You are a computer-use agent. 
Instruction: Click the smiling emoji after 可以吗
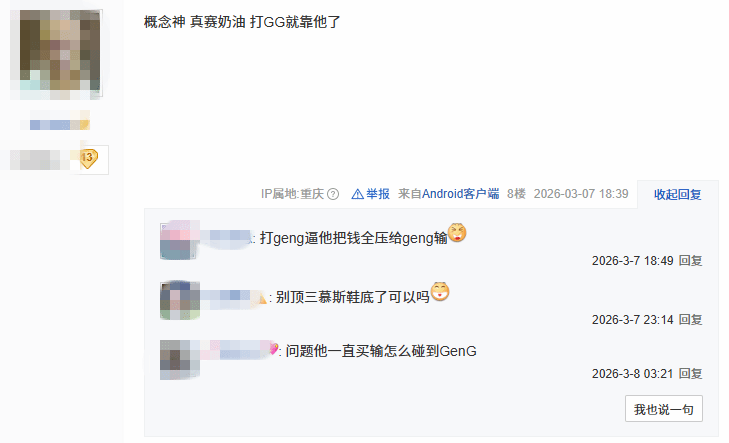click(440, 291)
